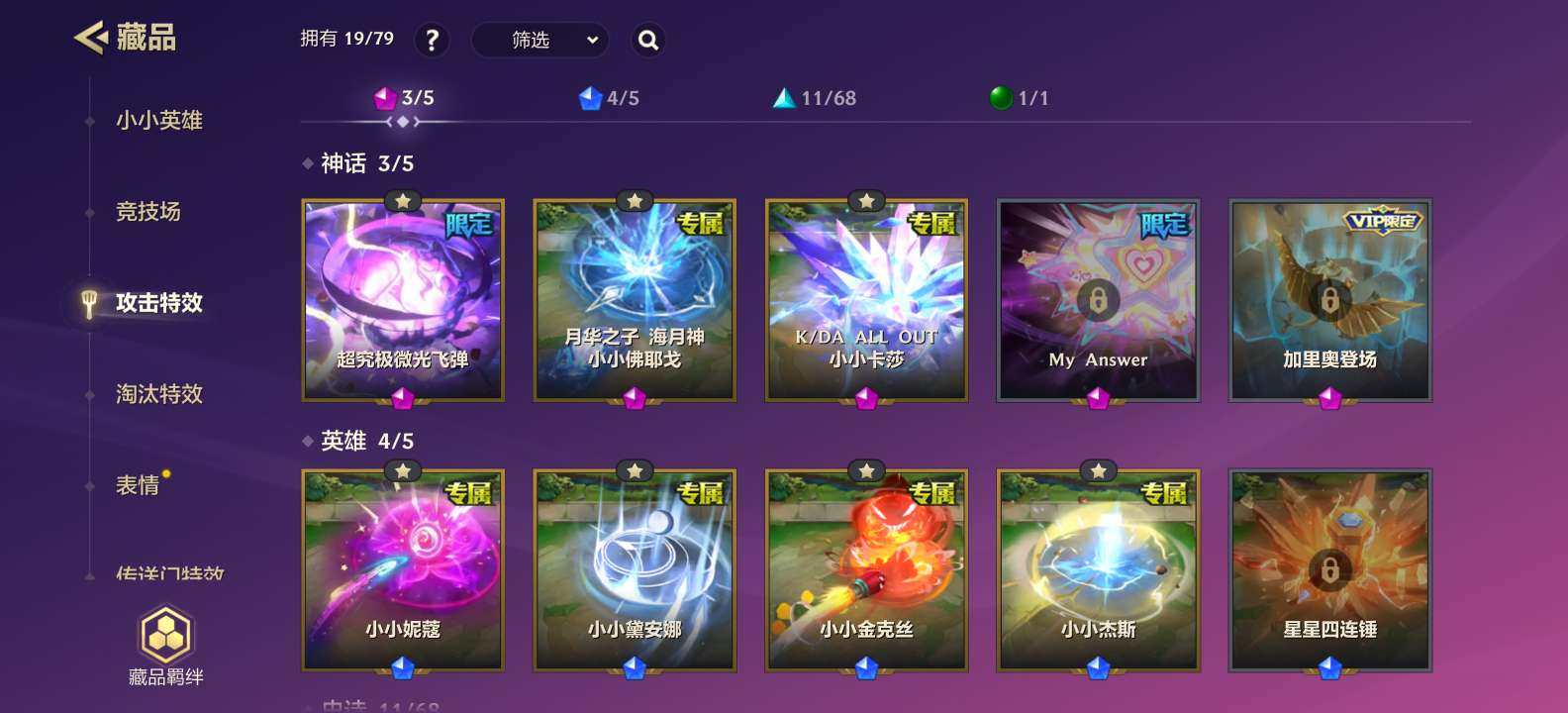Select the cyan triangle 11/68 filter
The width and height of the screenshot is (1568, 713).
coord(815,98)
